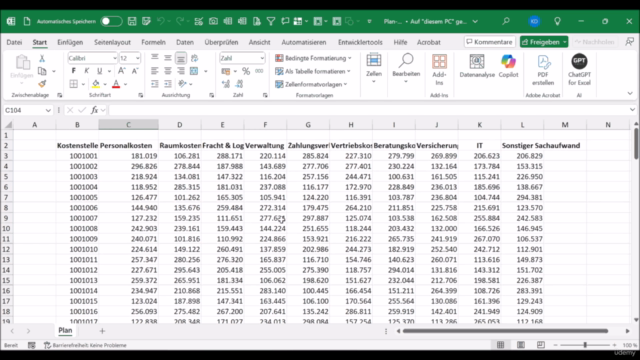This screenshot has height=360, width=640.
Task: Select column C header
Action: coord(129,124)
